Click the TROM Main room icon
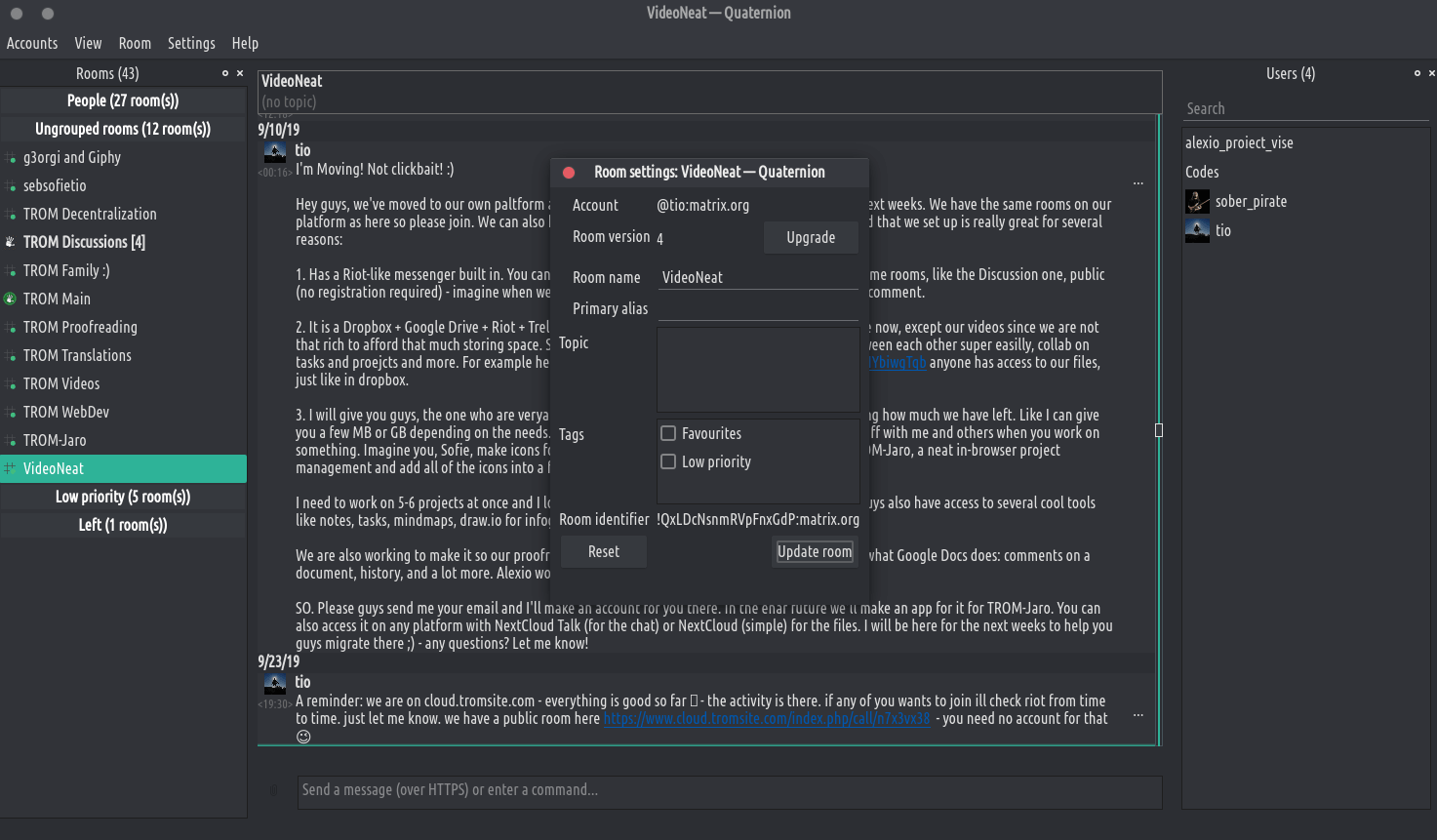Viewport: 1437px width, 840px height. tap(11, 300)
